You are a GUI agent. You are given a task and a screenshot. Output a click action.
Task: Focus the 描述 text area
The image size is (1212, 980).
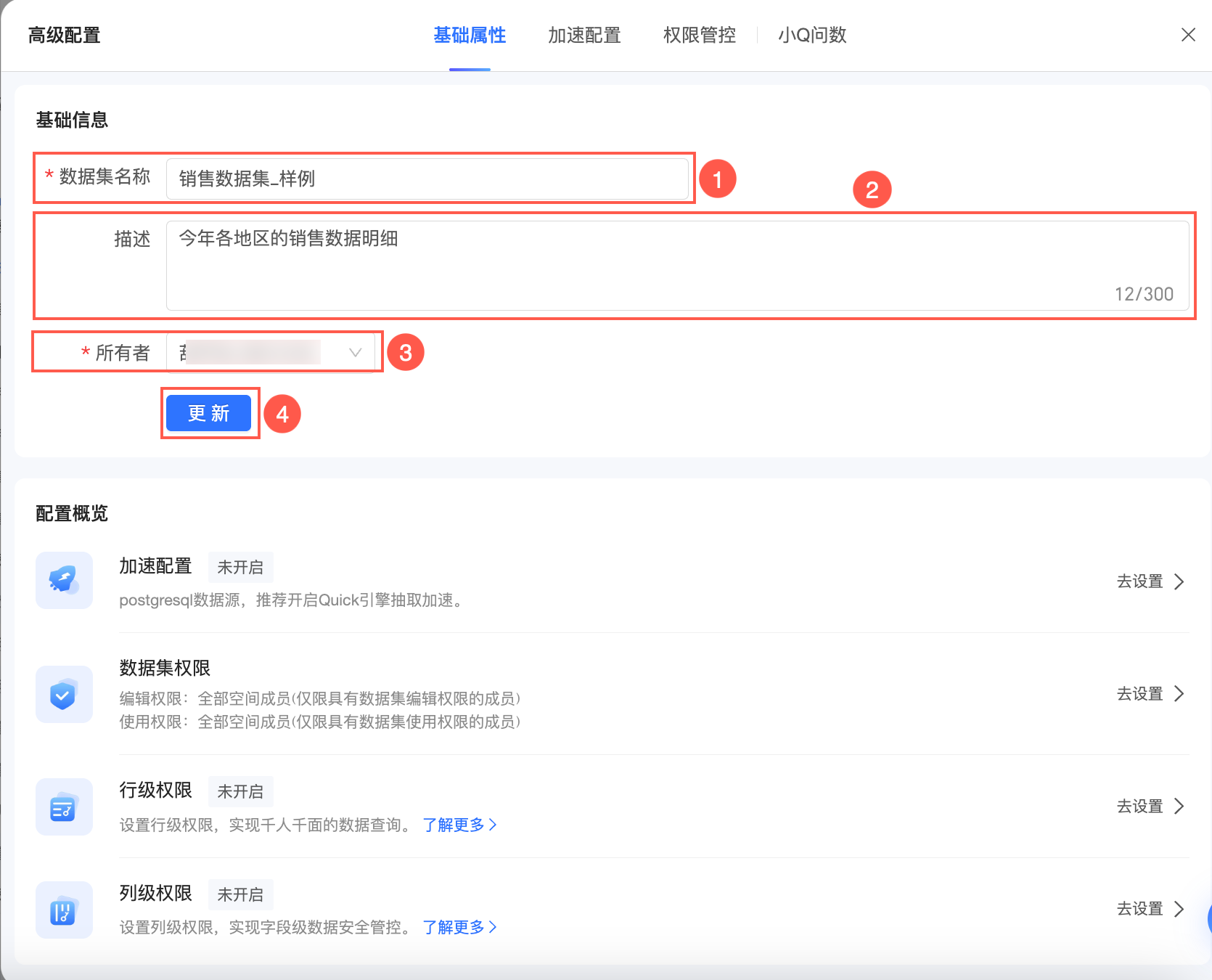[x=678, y=266]
